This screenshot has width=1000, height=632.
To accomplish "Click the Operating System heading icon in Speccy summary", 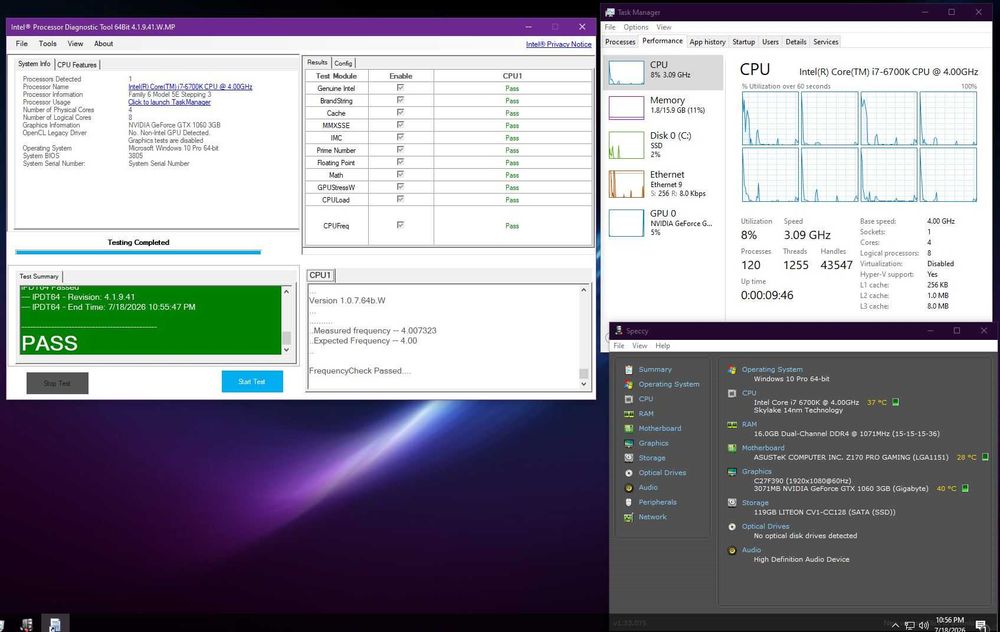I will [732, 369].
